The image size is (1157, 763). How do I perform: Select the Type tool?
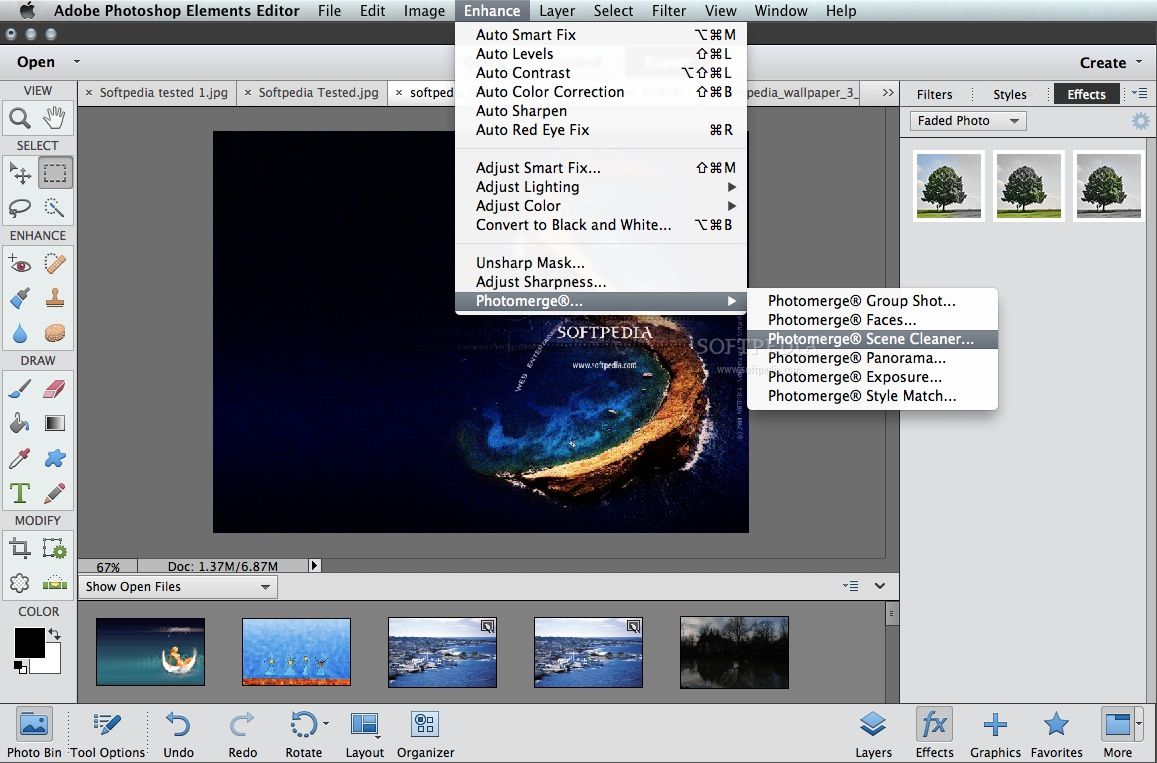tap(20, 492)
